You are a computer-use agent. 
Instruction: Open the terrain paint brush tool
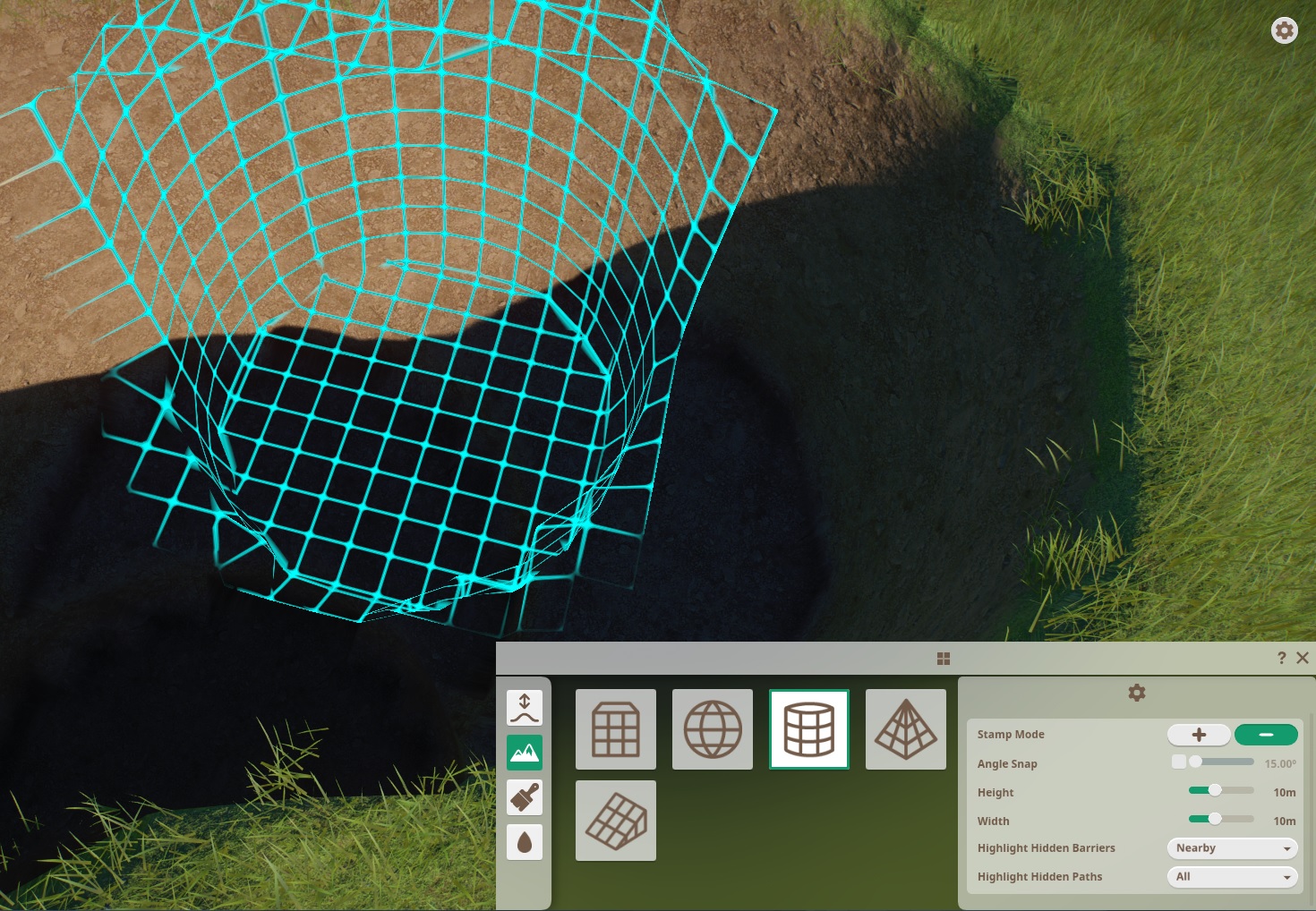click(x=525, y=797)
